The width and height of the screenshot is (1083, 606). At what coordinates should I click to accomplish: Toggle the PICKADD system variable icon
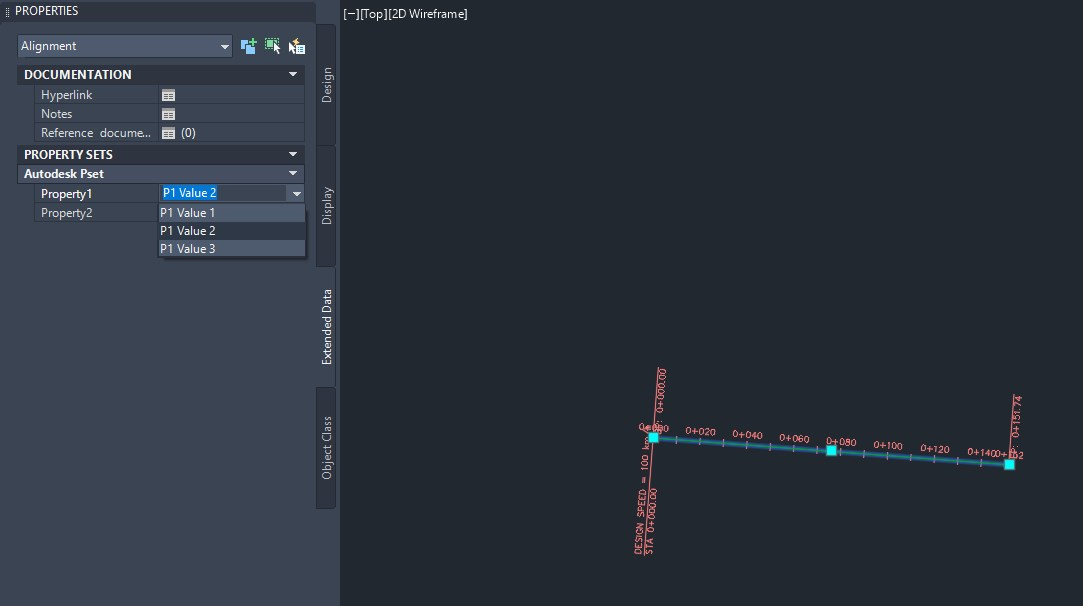pyautogui.click(x=249, y=45)
